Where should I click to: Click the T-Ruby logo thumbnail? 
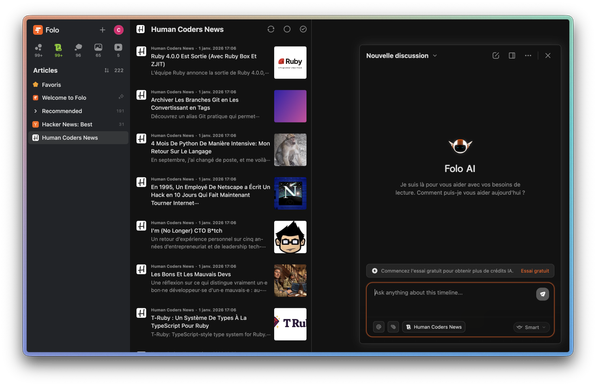tap(290, 324)
